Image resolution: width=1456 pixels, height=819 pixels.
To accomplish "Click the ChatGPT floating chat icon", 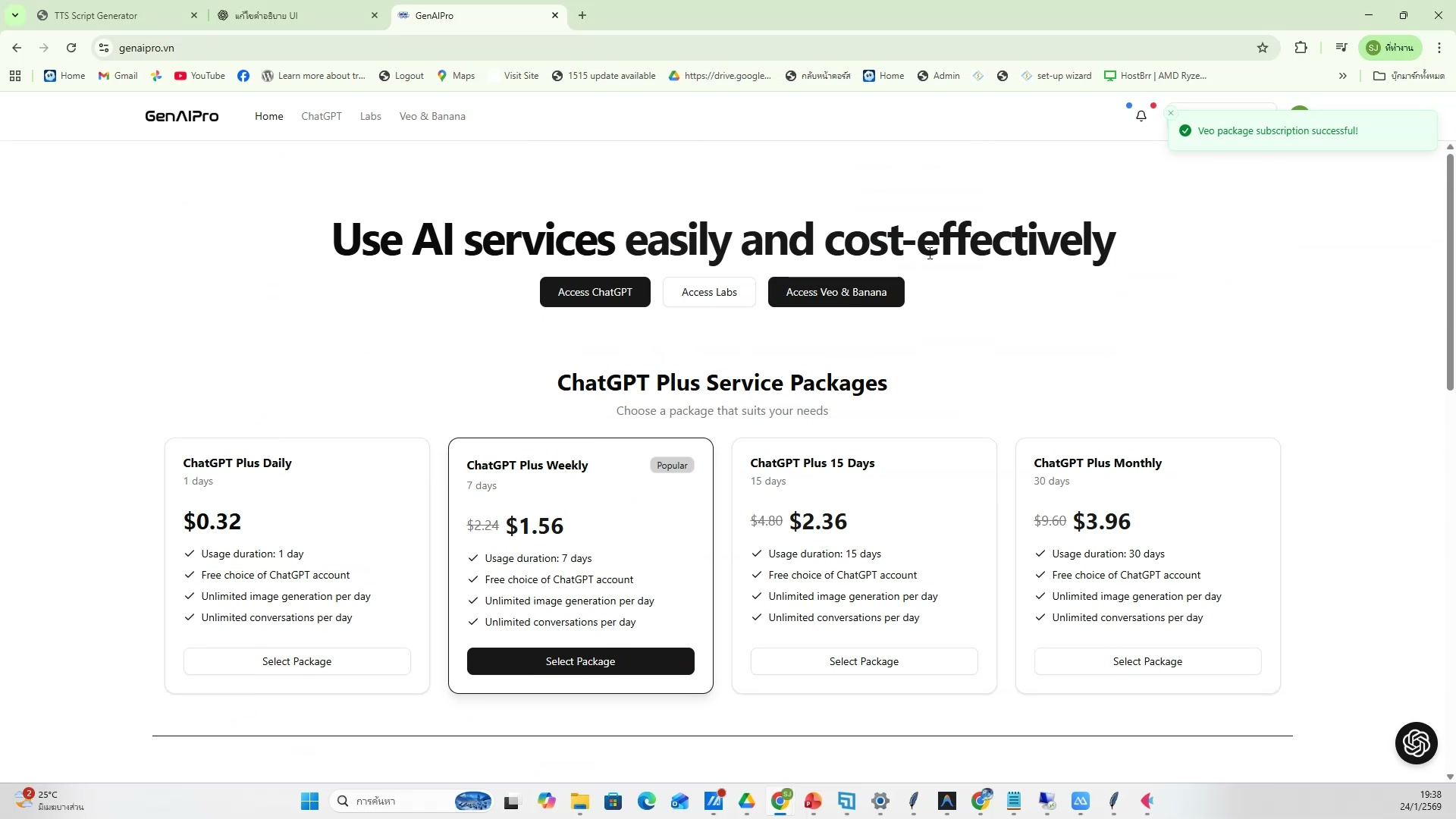I will click(1416, 742).
